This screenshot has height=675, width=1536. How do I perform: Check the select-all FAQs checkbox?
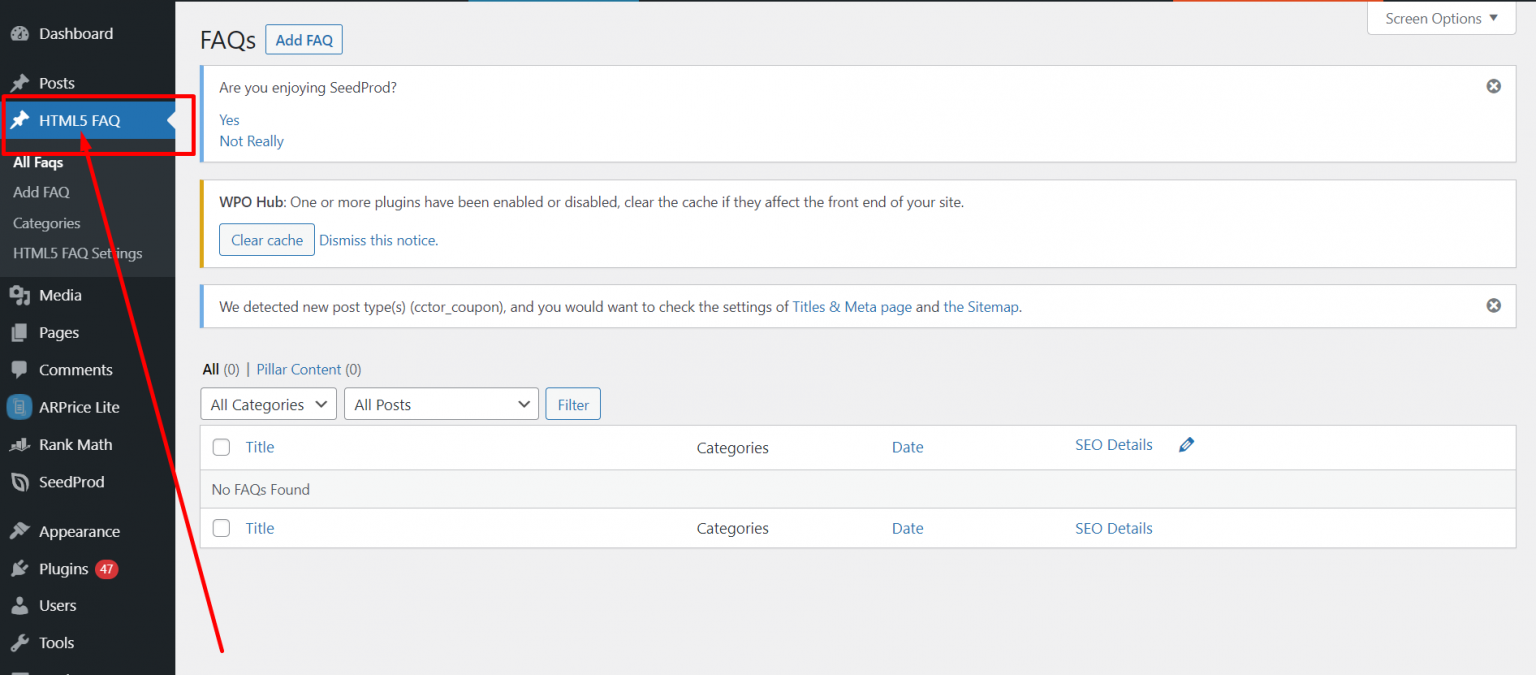[221, 447]
